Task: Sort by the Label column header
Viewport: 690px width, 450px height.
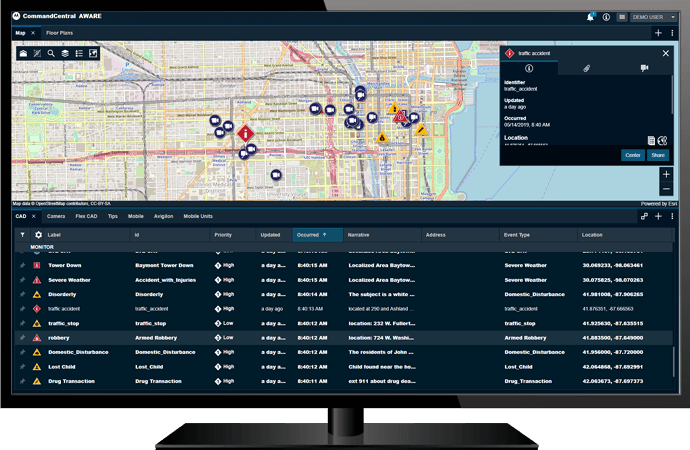Action: click(87, 235)
